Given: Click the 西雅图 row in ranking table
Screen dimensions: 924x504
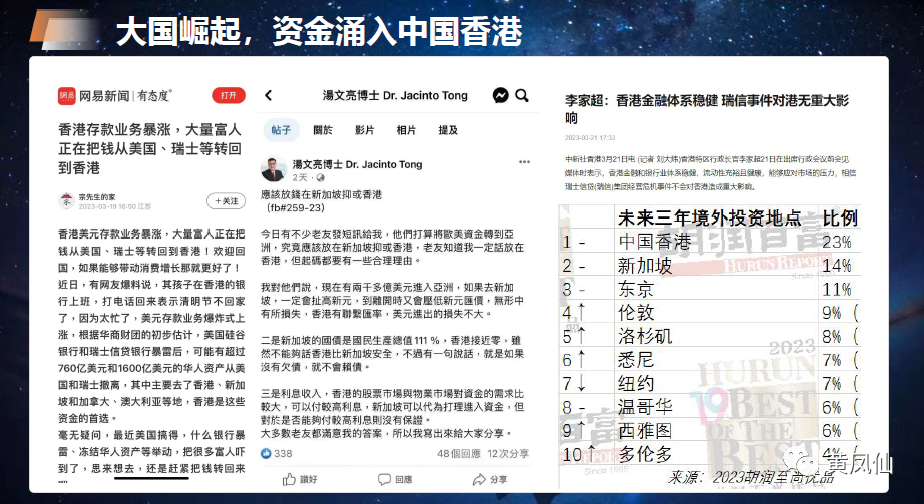Looking at the screenshot, I should click(710, 430).
